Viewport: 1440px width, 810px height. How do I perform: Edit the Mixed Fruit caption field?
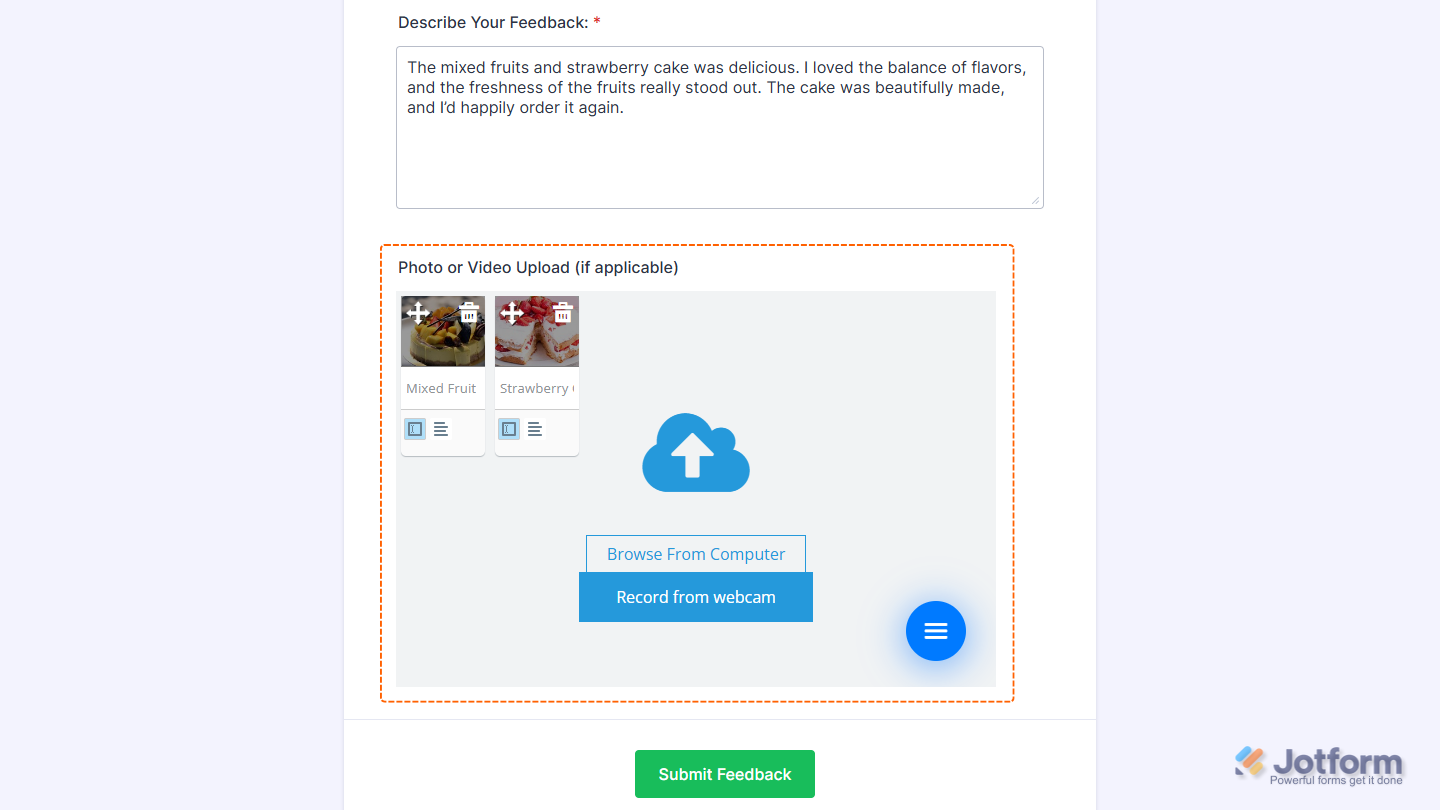point(442,388)
